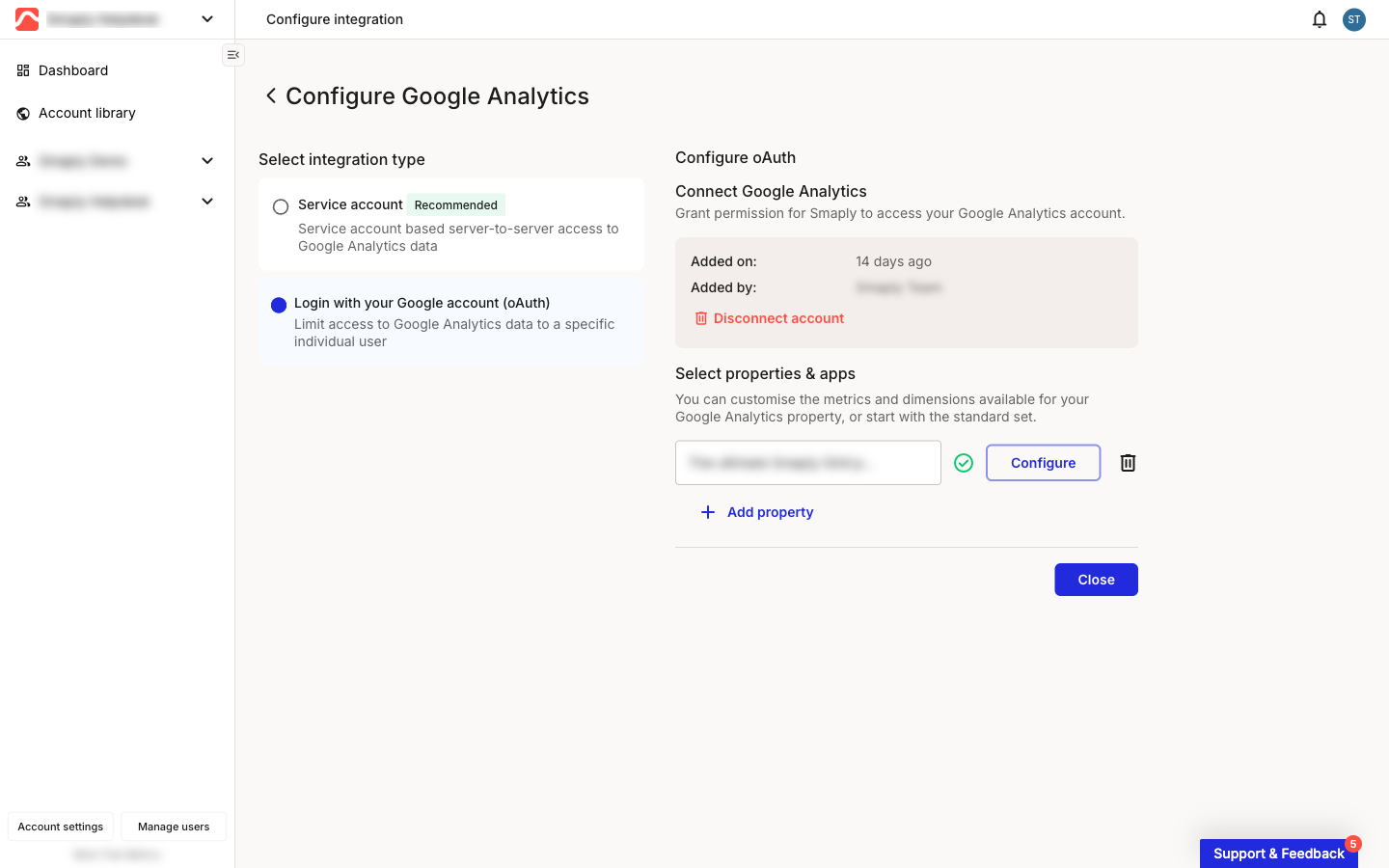
Task: Click the property name input field
Action: [808, 463]
